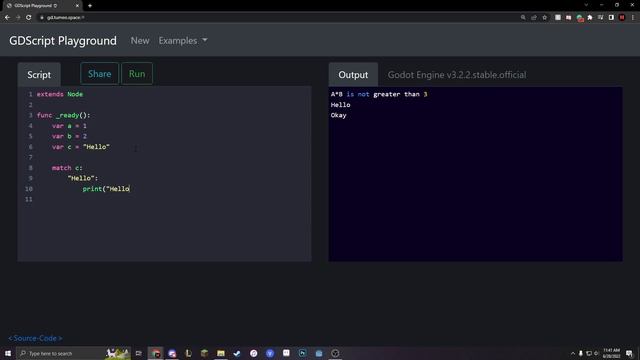Go back in browser history
Image resolution: width=640 pixels, height=360 pixels.
pos(7,18)
